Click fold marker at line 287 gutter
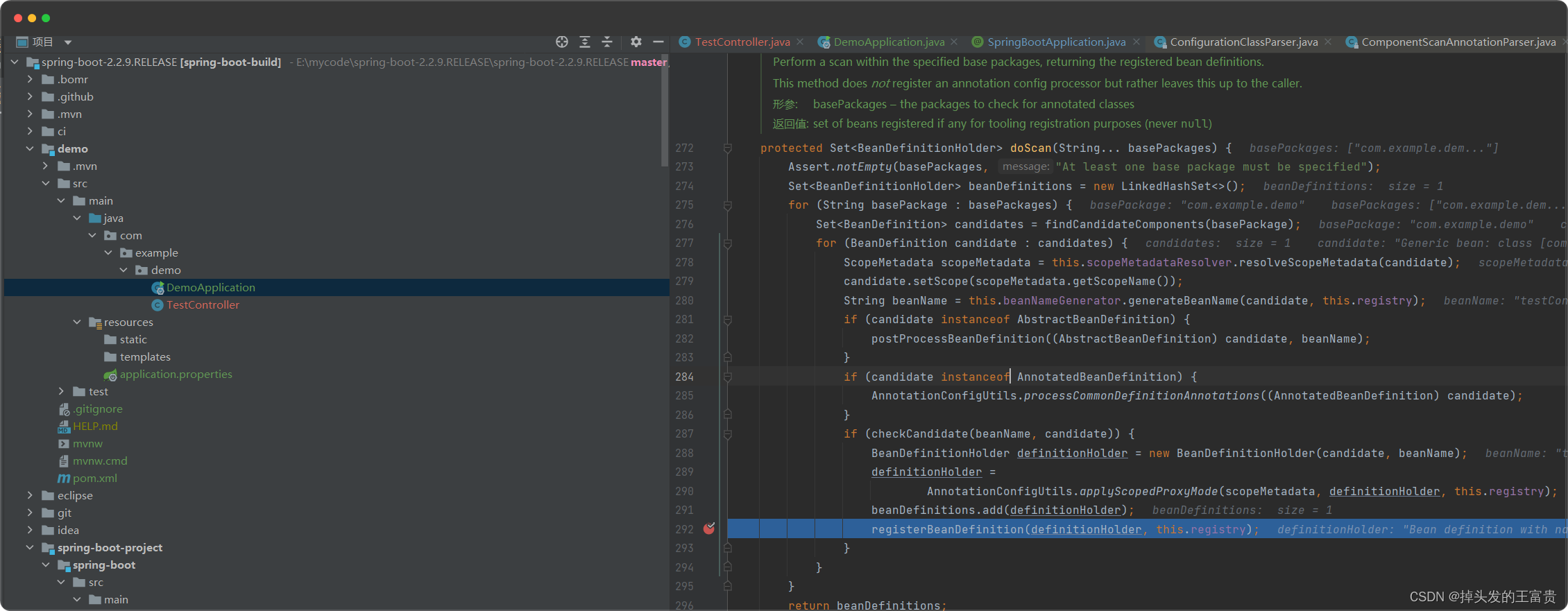 coord(728,434)
